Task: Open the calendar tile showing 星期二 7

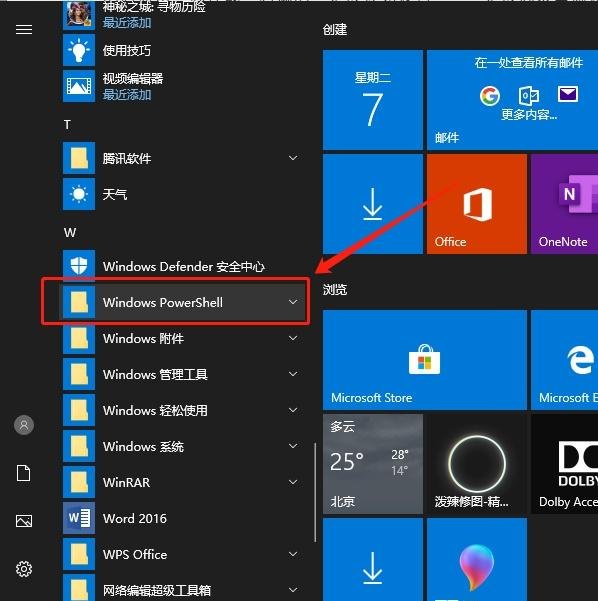Action: click(x=373, y=100)
